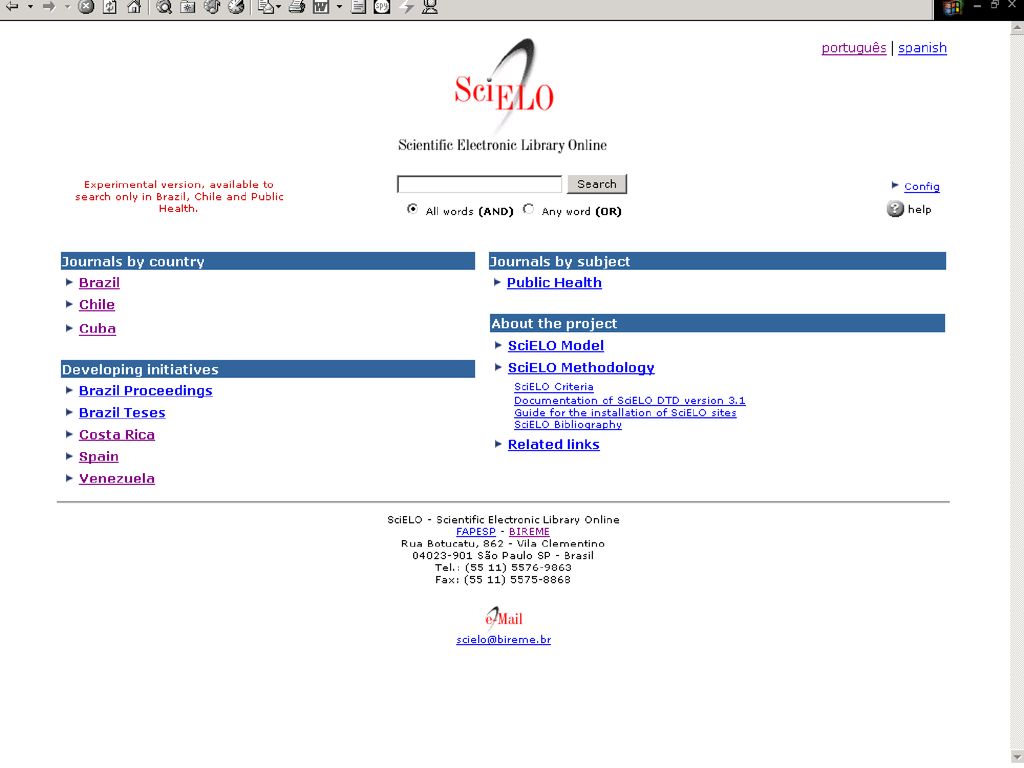Image resolution: width=1024 pixels, height=768 pixels.
Task: Switch language to spanish
Action: (x=922, y=48)
